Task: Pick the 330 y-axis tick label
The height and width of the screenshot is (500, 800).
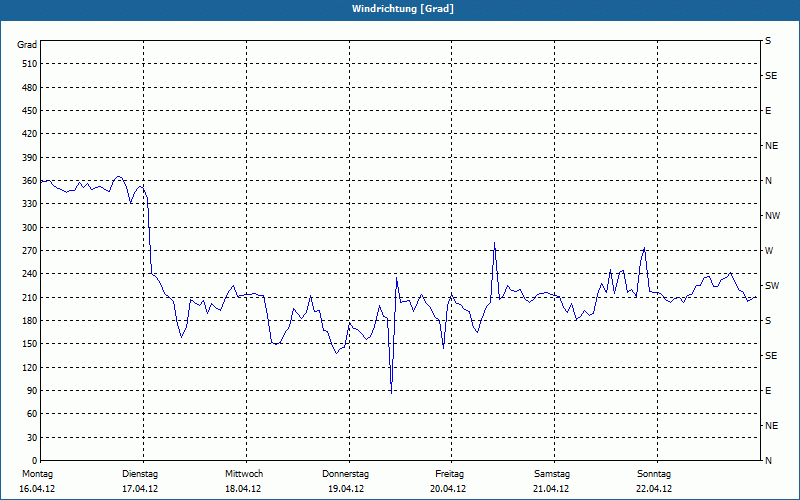Action: coord(30,204)
